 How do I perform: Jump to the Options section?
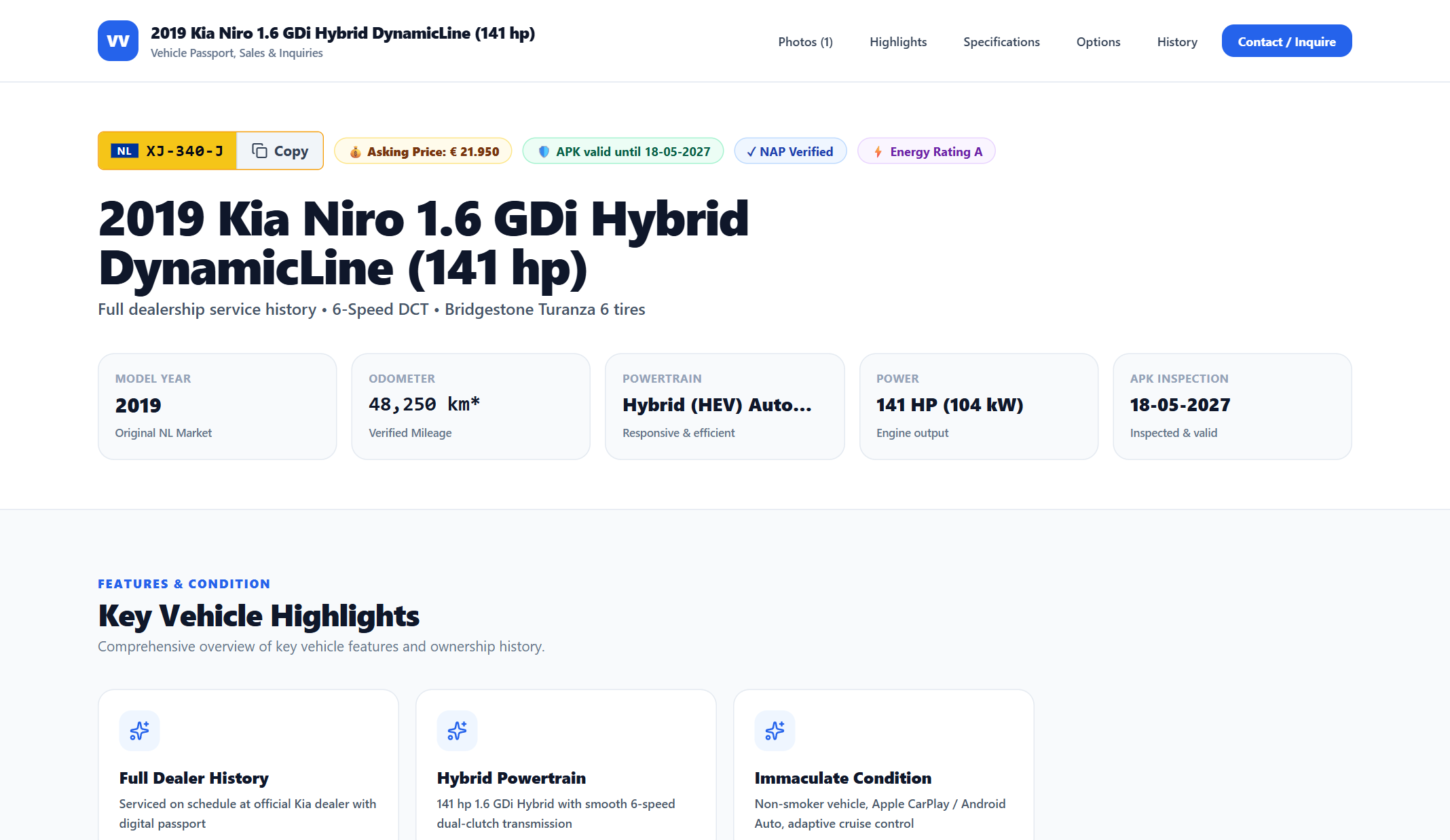(x=1098, y=41)
